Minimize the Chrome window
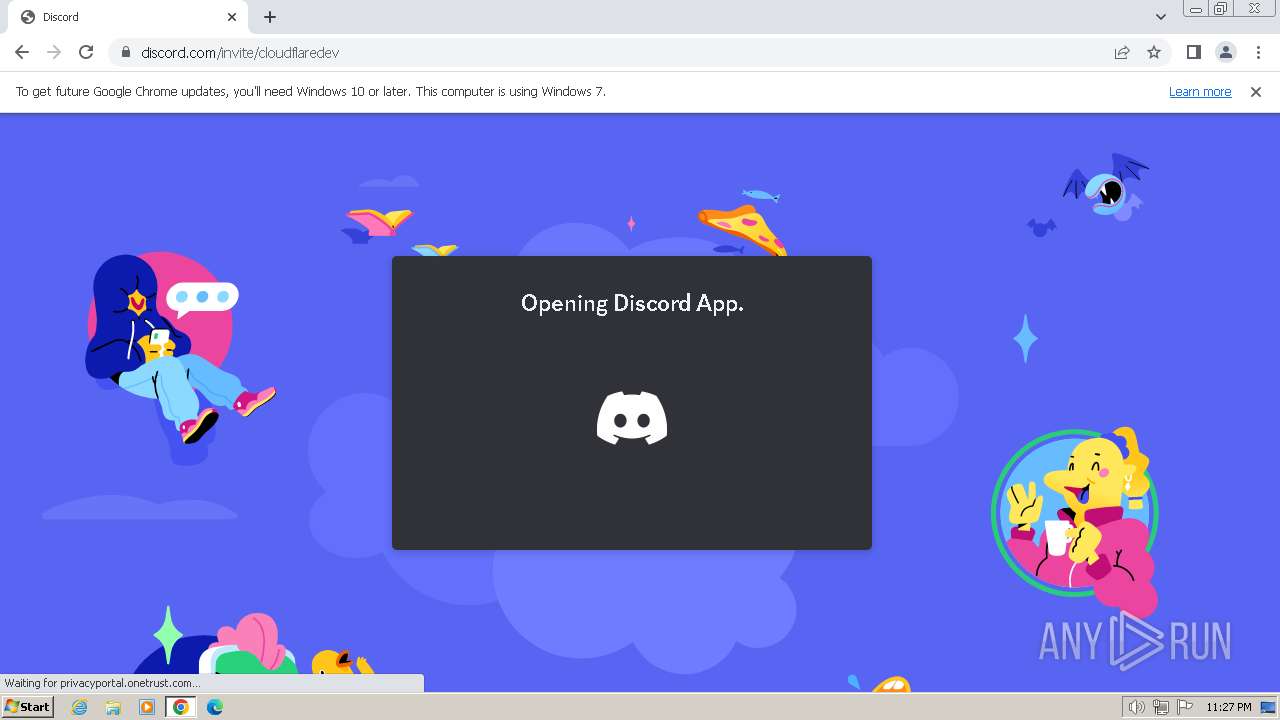 [1196, 9]
